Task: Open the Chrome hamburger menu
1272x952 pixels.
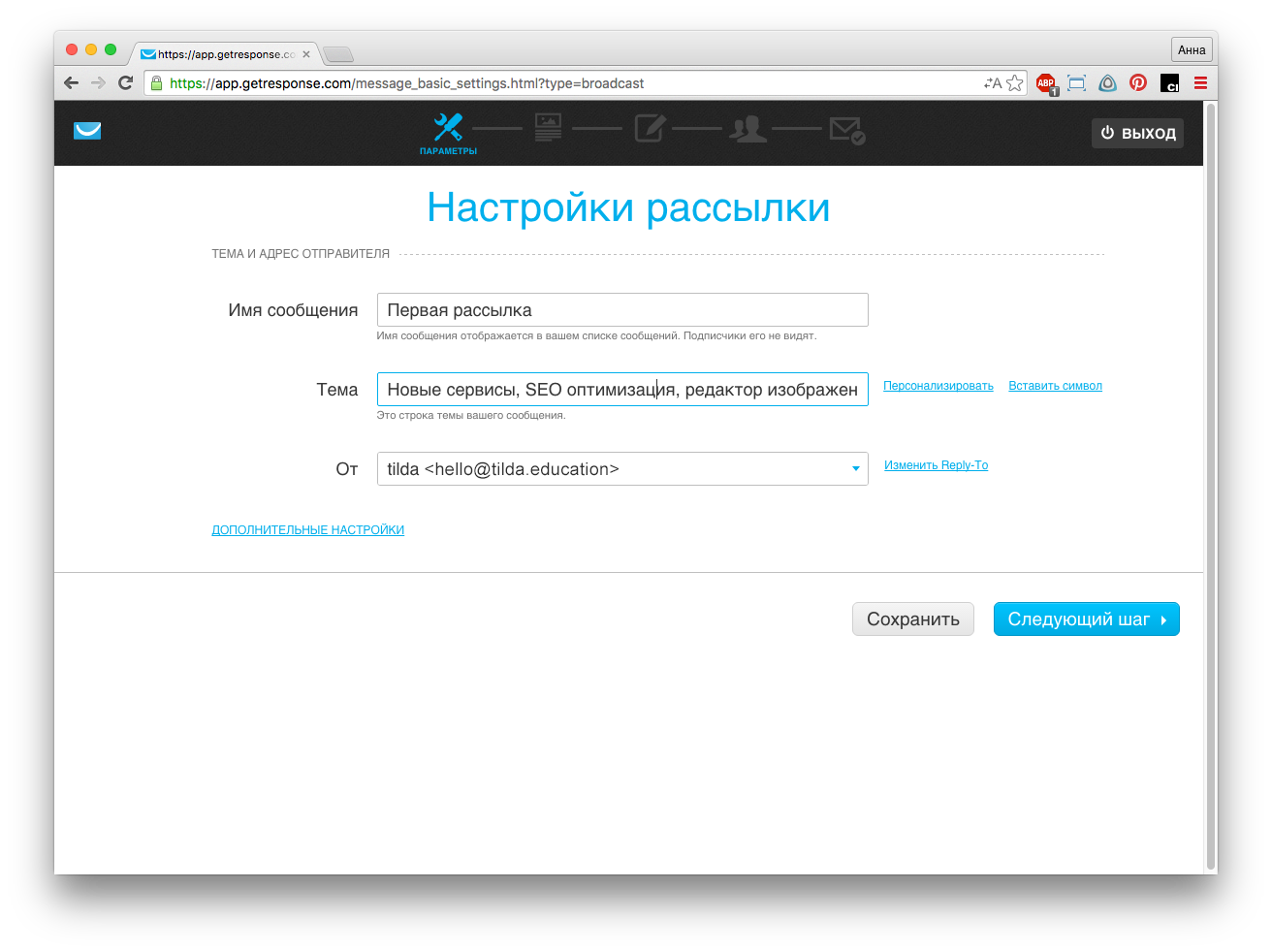Action: [x=1200, y=83]
